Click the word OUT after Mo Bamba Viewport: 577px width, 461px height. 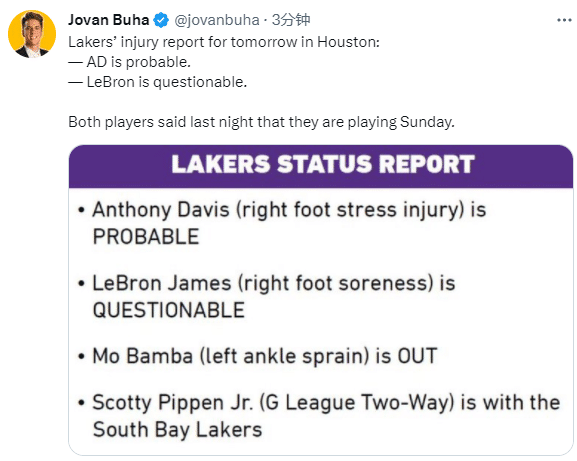(x=417, y=356)
